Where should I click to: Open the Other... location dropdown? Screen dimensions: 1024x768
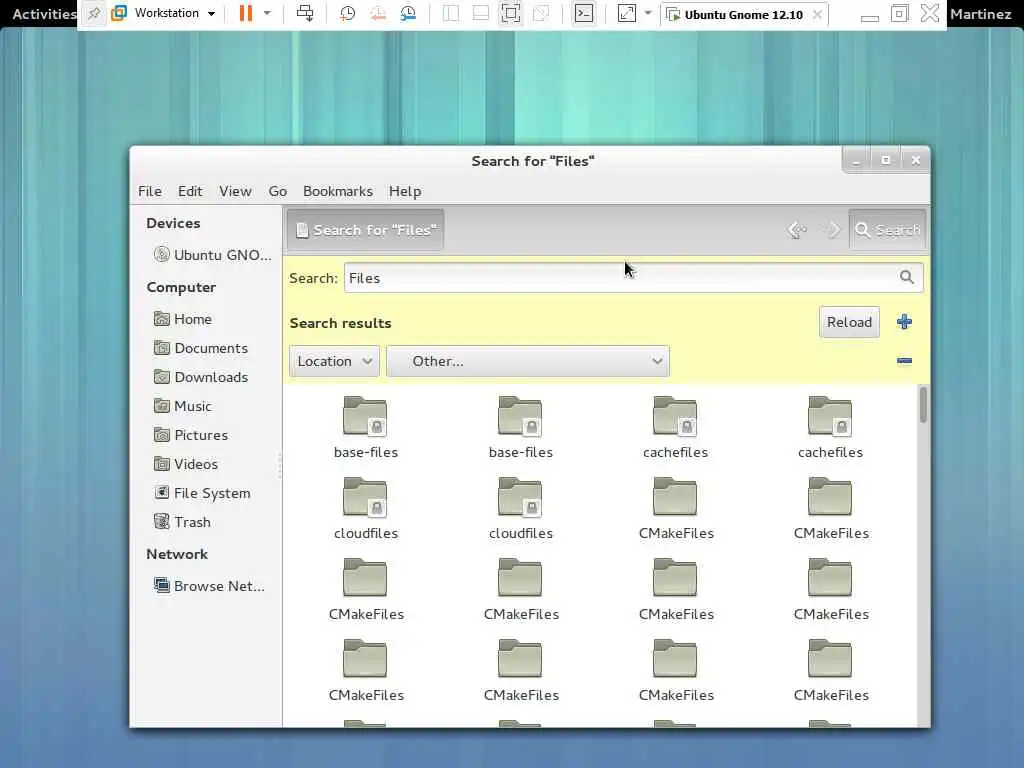click(x=528, y=361)
